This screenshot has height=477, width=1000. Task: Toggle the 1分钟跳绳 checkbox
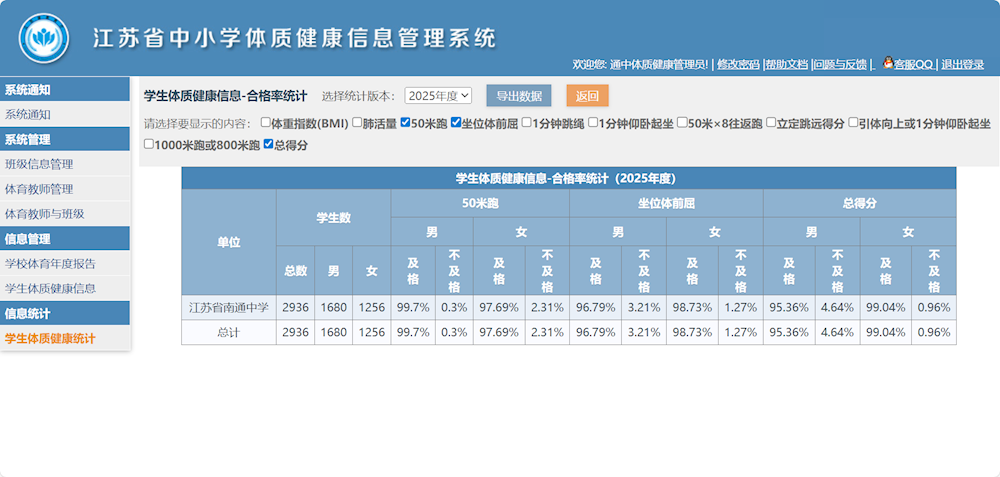click(x=527, y=124)
